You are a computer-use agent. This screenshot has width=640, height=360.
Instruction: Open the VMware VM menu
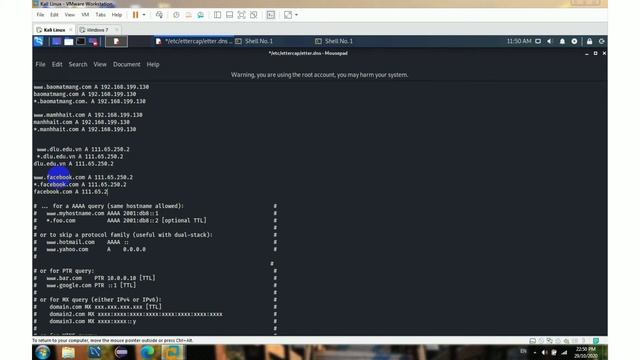[85, 15]
